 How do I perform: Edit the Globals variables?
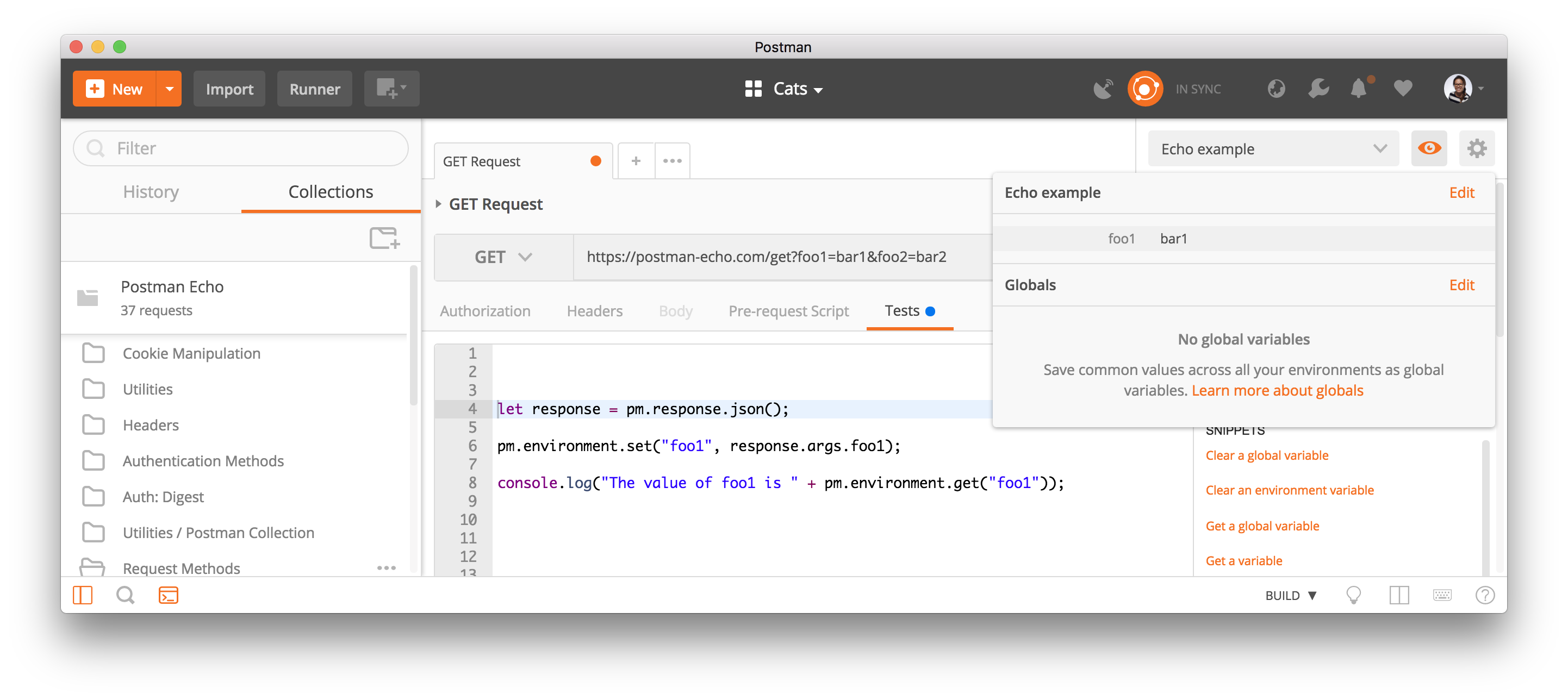coord(1461,285)
